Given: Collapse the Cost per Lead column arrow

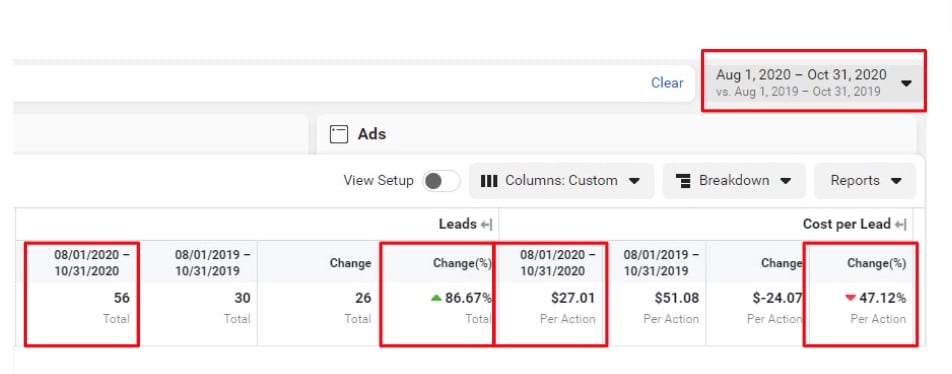Looking at the screenshot, I should tap(900, 225).
